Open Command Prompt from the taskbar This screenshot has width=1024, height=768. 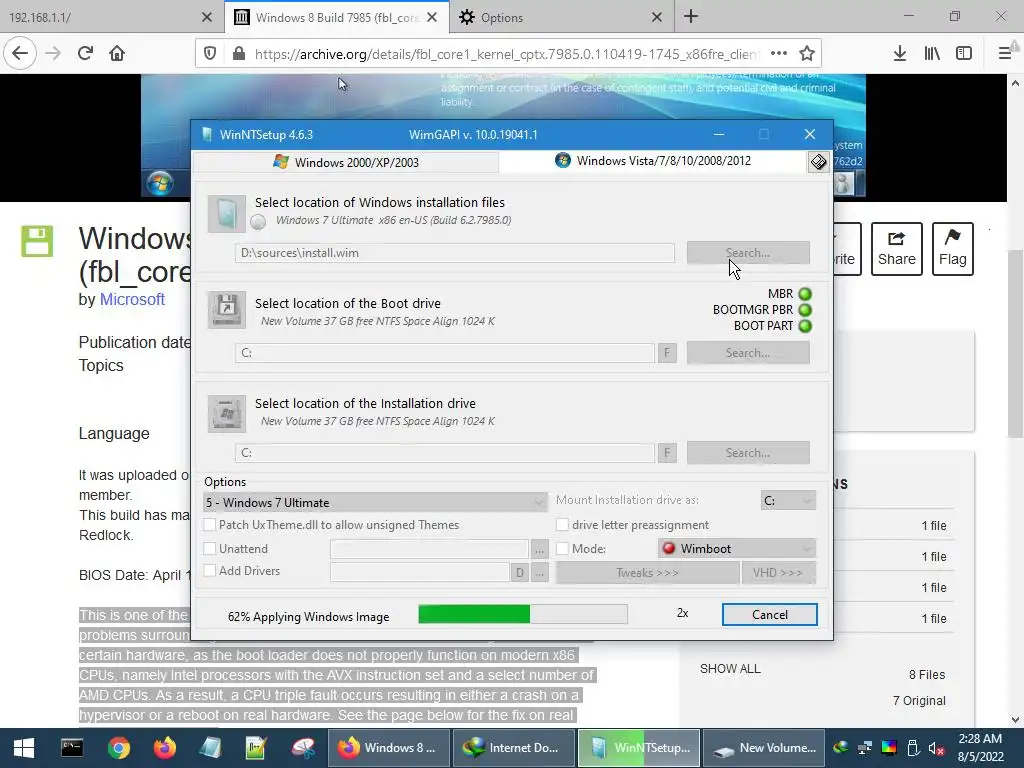pos(72,748)
